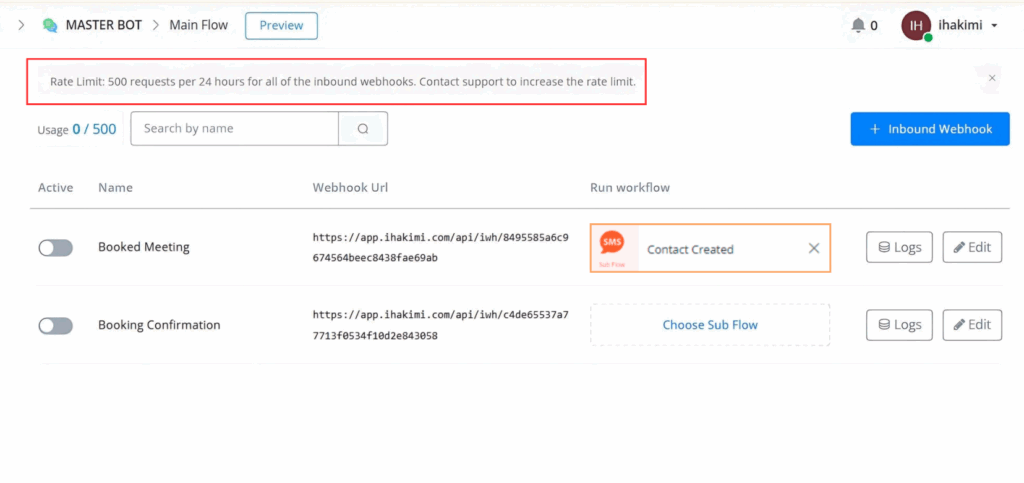The height and width of the screenshot is (483, 1024).
Task: Click the search magnifier icon button
Action: click(363, 129)
